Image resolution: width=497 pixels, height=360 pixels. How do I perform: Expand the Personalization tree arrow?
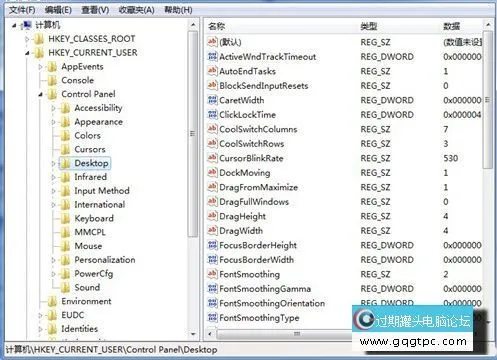click(x=53, y=260)
